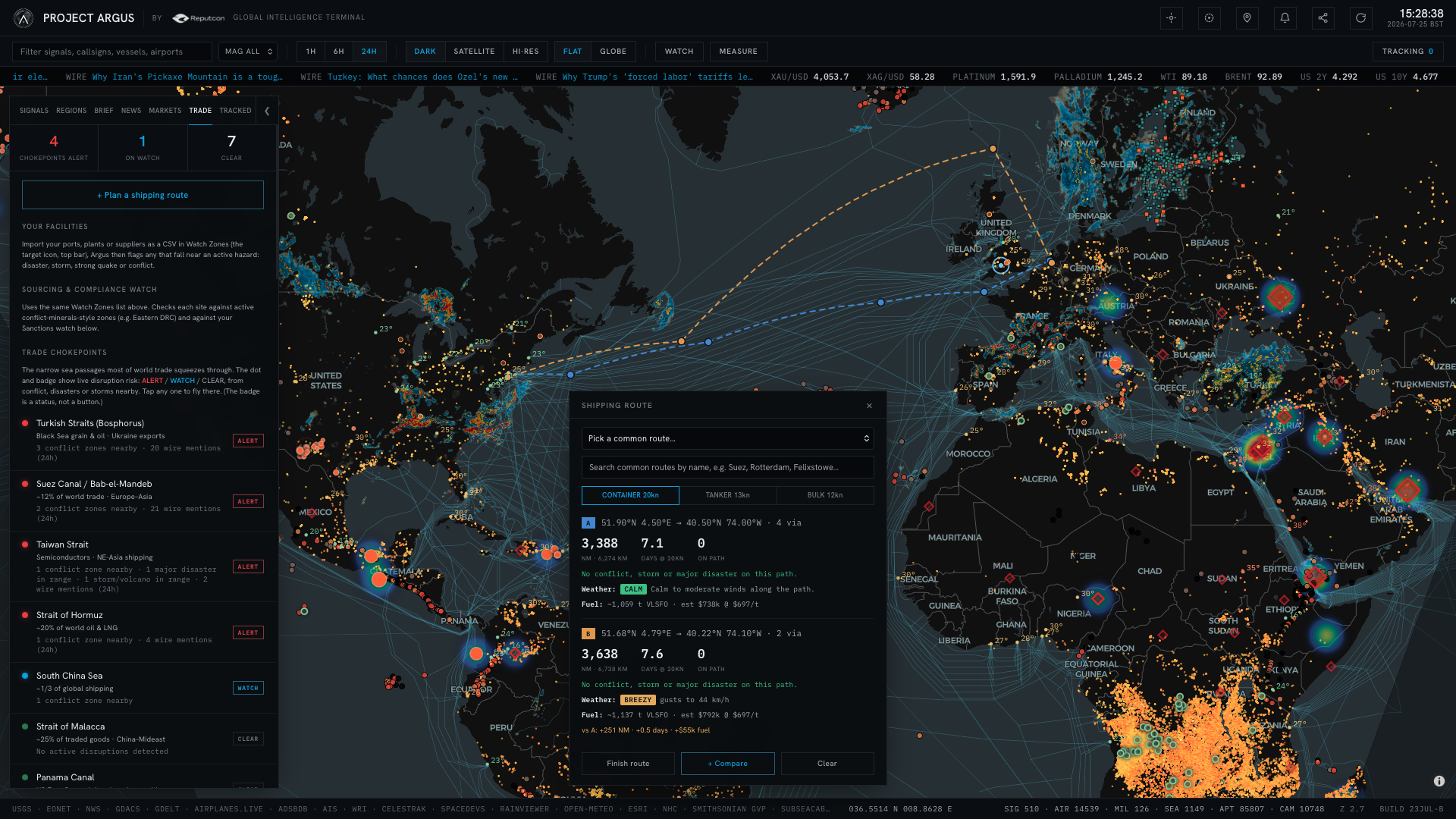Click the circled ship marker near Ireland
1456x819 pixels.
click(1001, 265)
